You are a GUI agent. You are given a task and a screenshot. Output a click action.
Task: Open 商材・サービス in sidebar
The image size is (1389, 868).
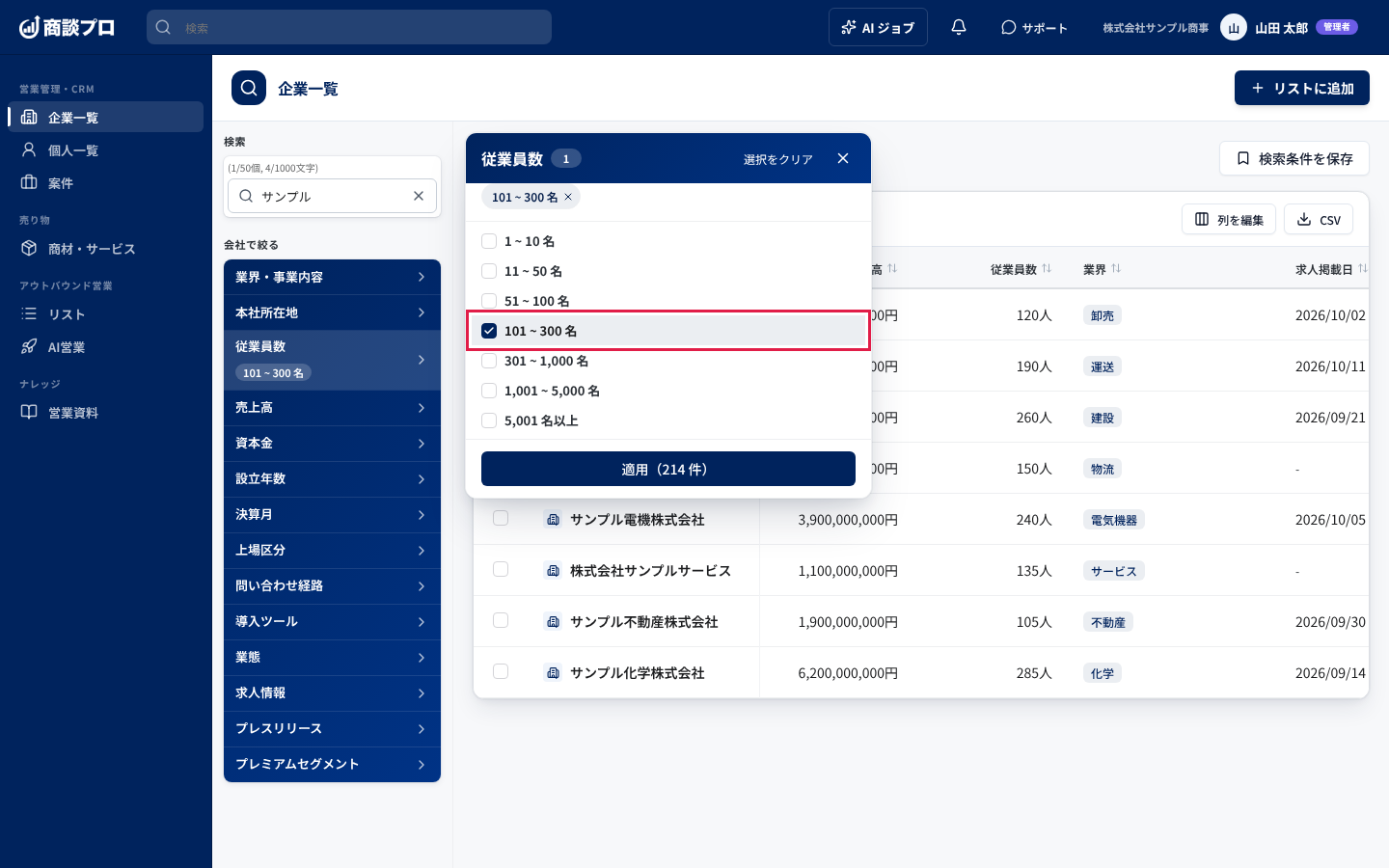[x=106, y=248]
